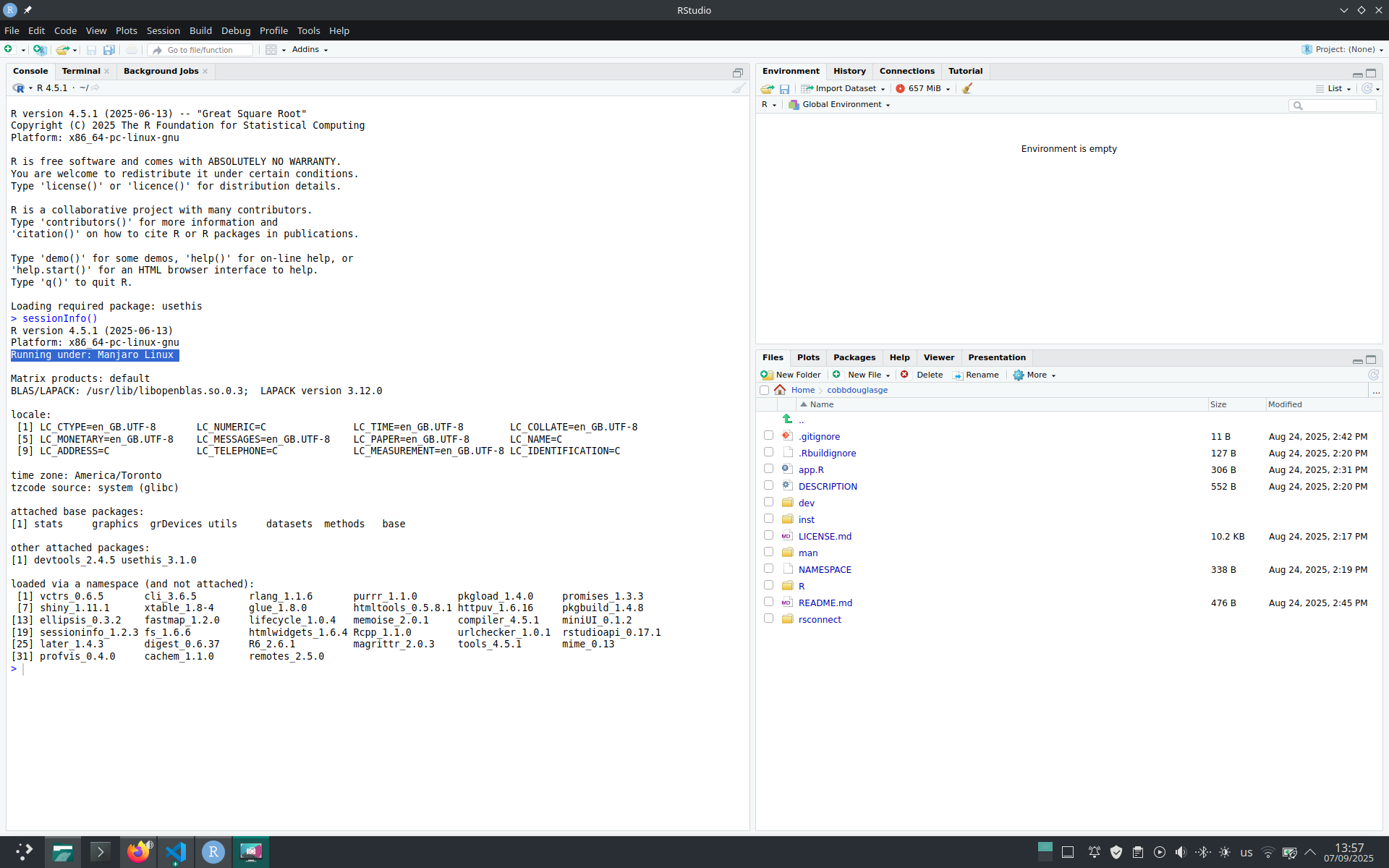Expand the Import Dataset dropdown

(x=844, y=88)
